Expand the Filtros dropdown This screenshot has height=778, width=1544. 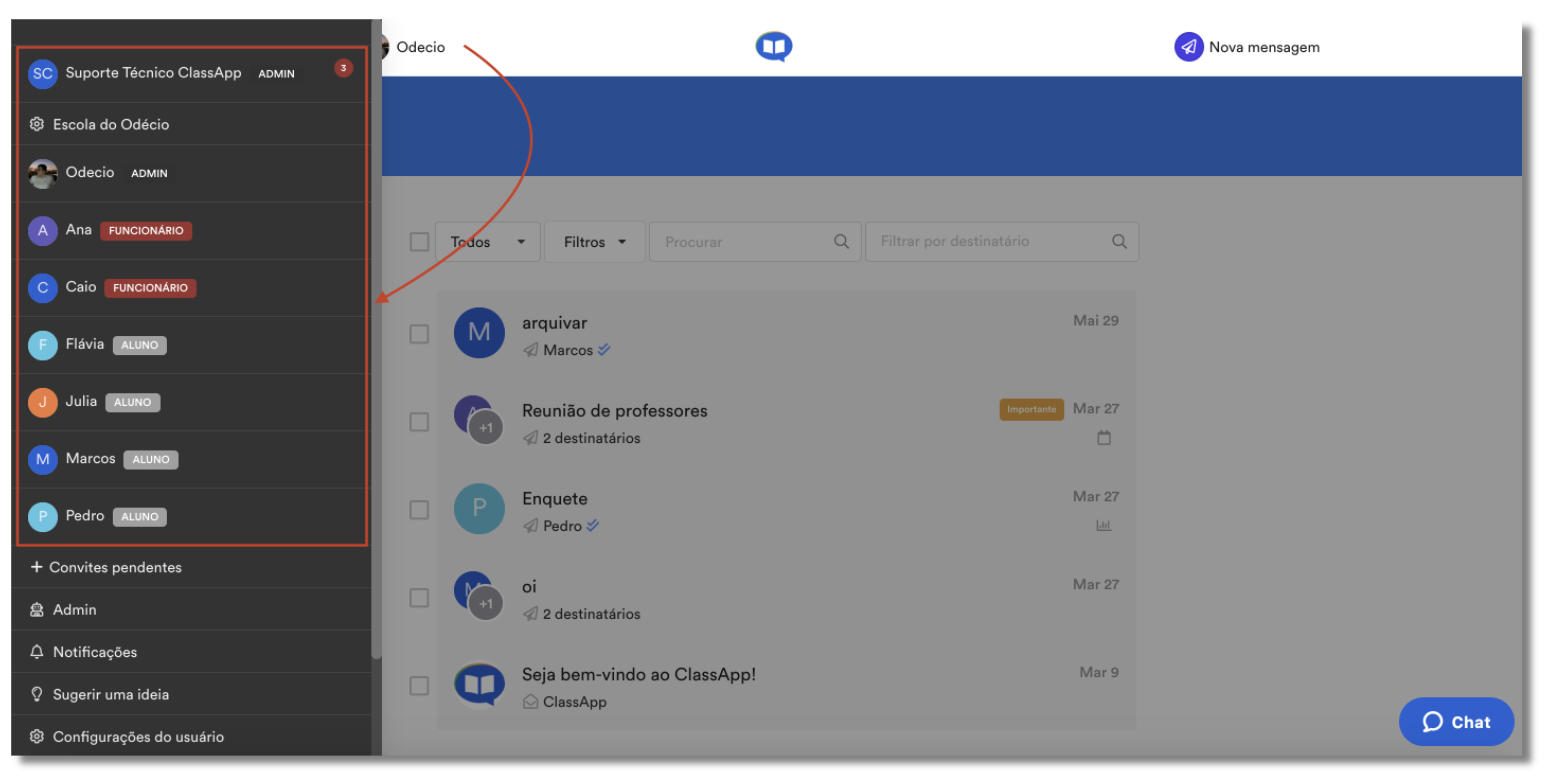click(595, 242)
